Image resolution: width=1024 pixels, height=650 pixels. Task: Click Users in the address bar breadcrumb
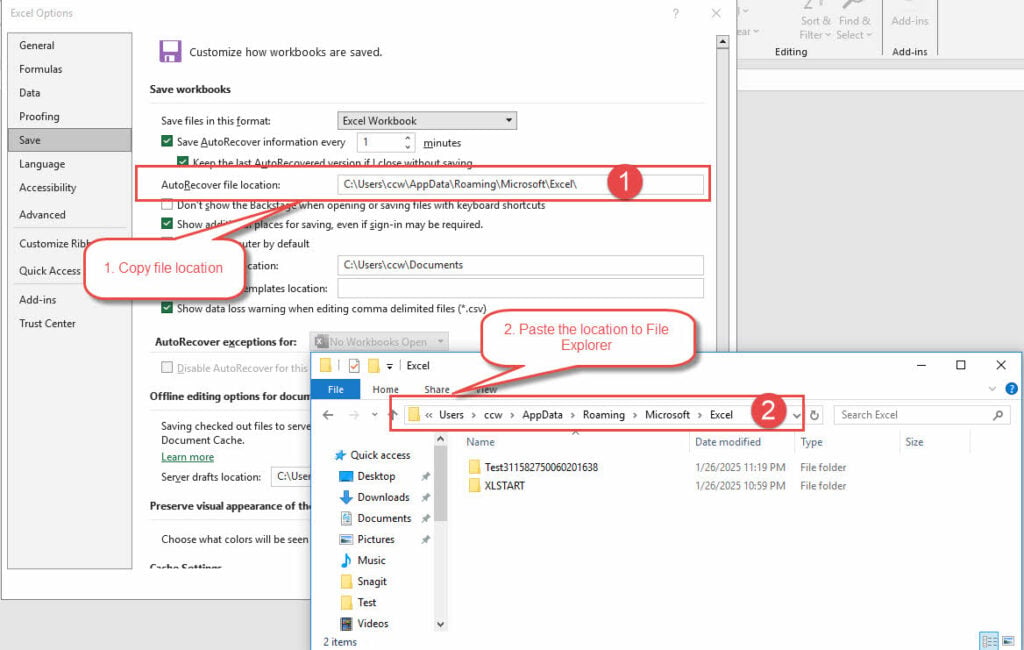[x=451, y=415]
